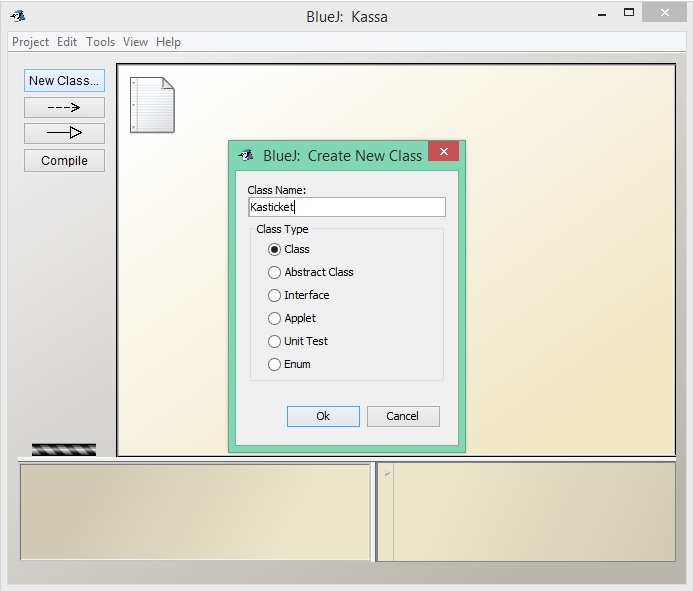
Task: Select the Enum radio button
Action: (274, 364)
